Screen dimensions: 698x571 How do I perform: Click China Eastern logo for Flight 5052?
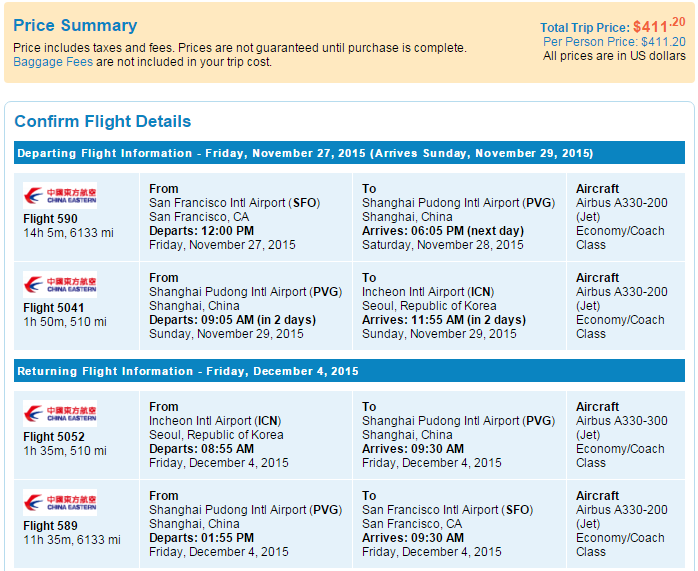coord(60,413)
